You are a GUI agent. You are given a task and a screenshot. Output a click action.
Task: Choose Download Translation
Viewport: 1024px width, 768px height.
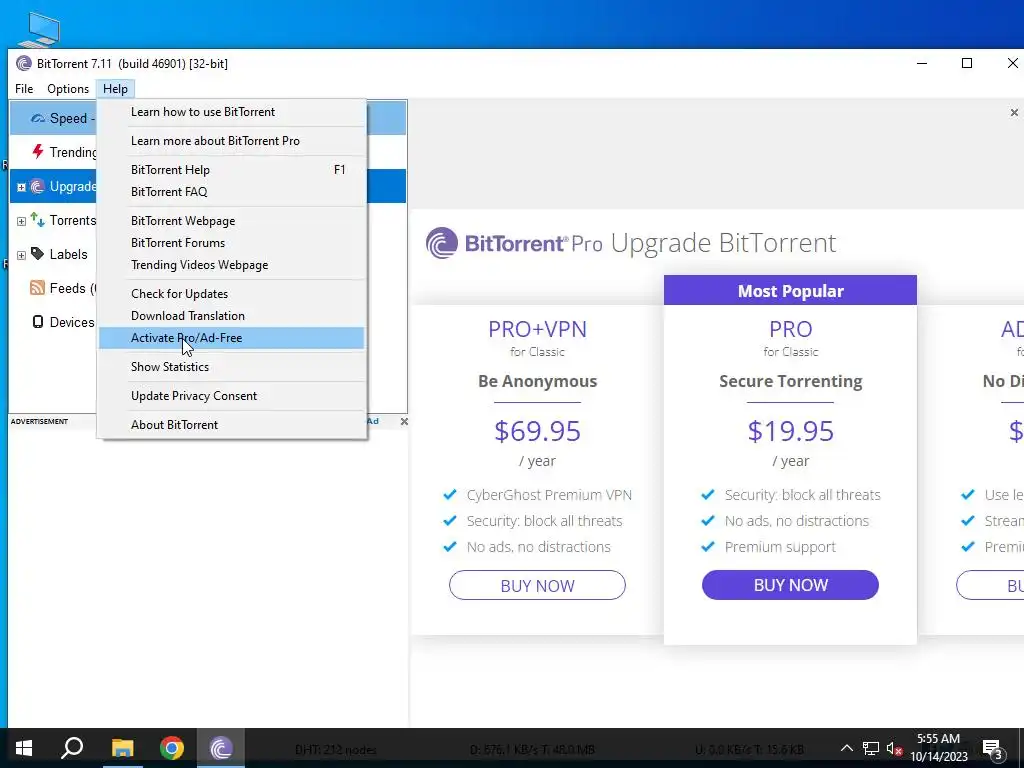click(x=231, y=315)
